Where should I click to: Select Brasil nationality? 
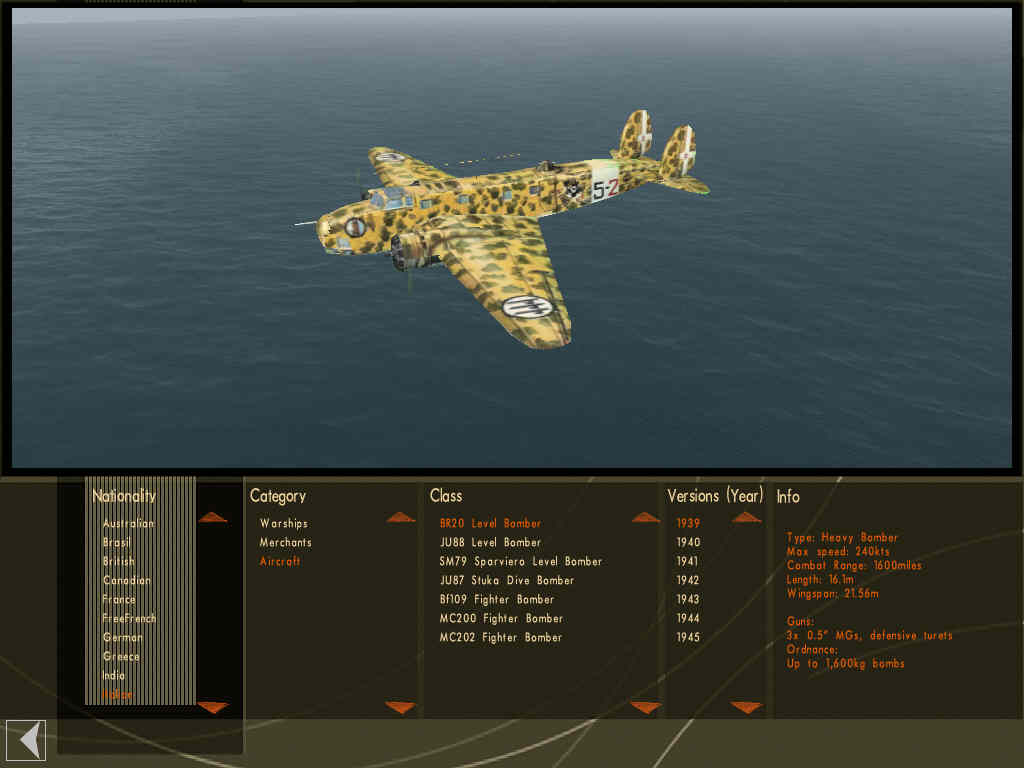(x=117, y=543)
